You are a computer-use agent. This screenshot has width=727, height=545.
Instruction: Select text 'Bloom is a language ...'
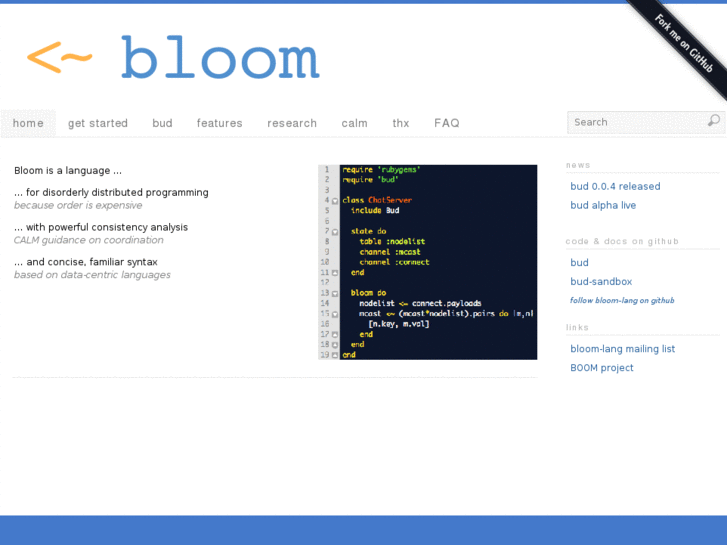(68, 171)
